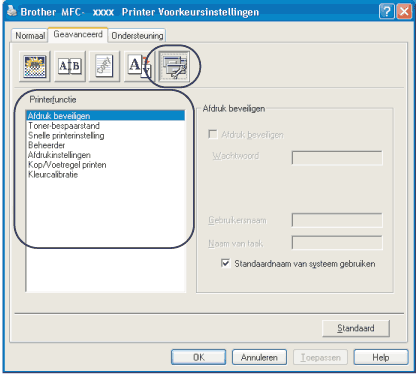The height and width of the screenshot is (375, 418).
Task: Select the Geavanceerd tab
Action: 78,34
